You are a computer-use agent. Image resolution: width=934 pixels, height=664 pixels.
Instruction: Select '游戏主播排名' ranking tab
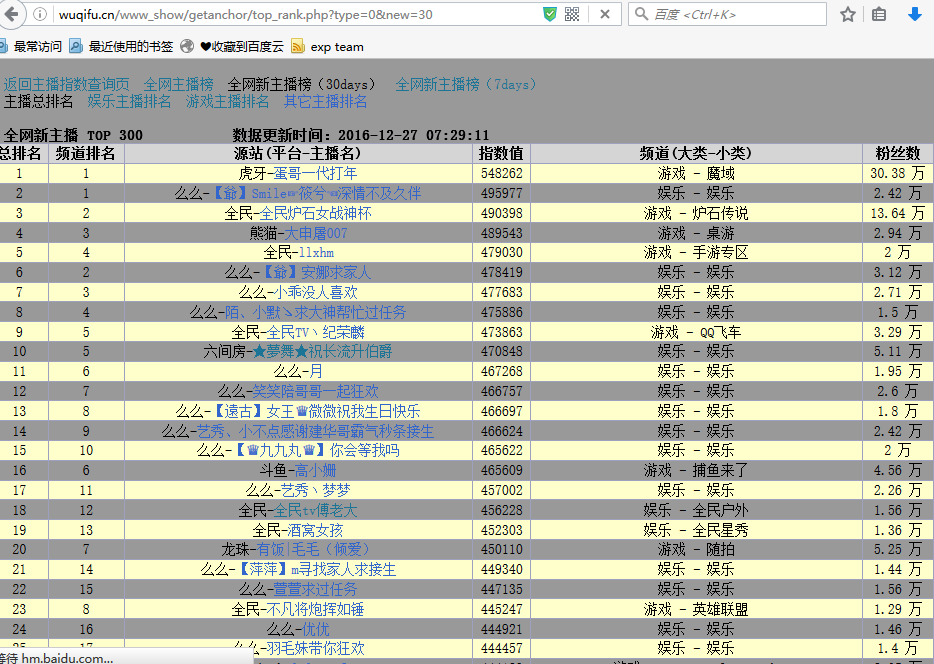tap(227, 102)
